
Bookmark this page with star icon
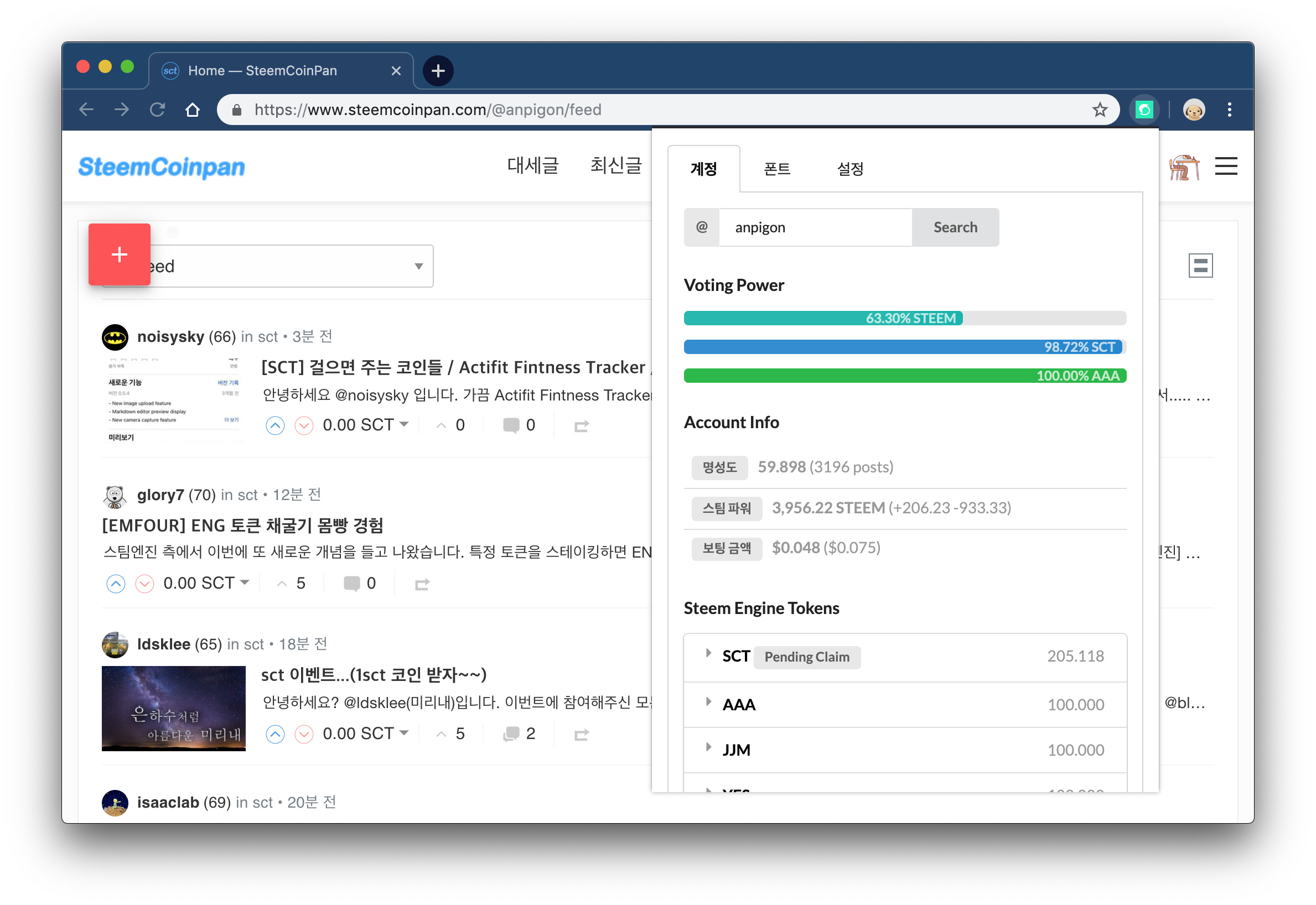click(1099, 110)
